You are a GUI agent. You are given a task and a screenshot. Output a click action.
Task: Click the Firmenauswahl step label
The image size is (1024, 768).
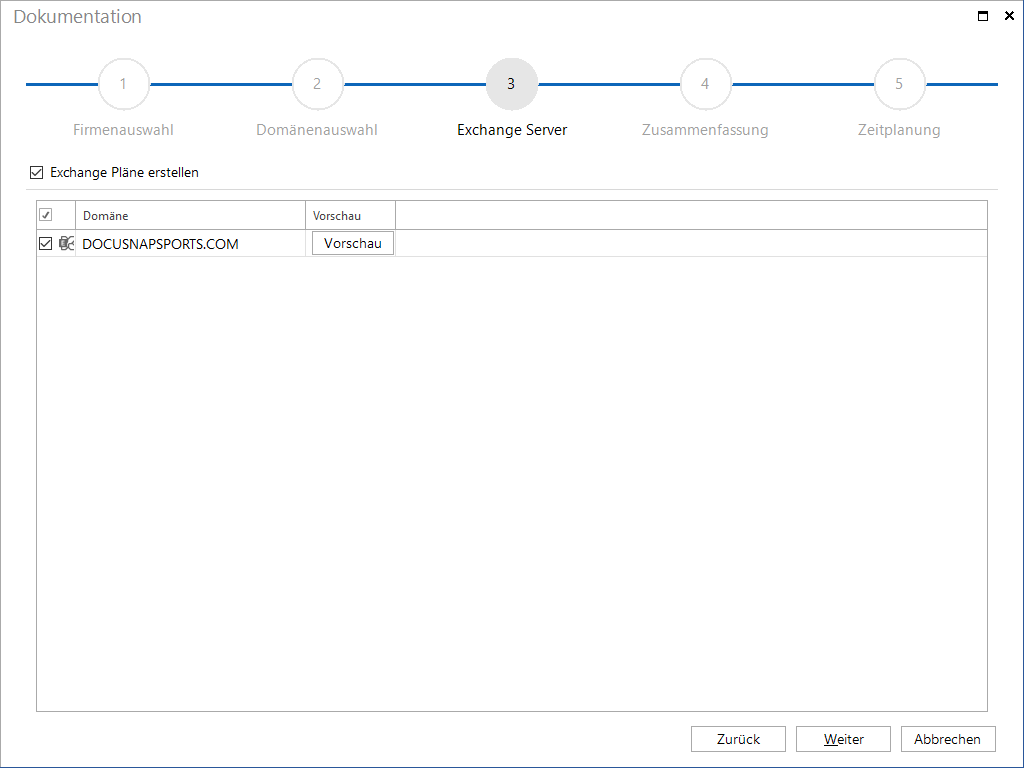(123, 130)
